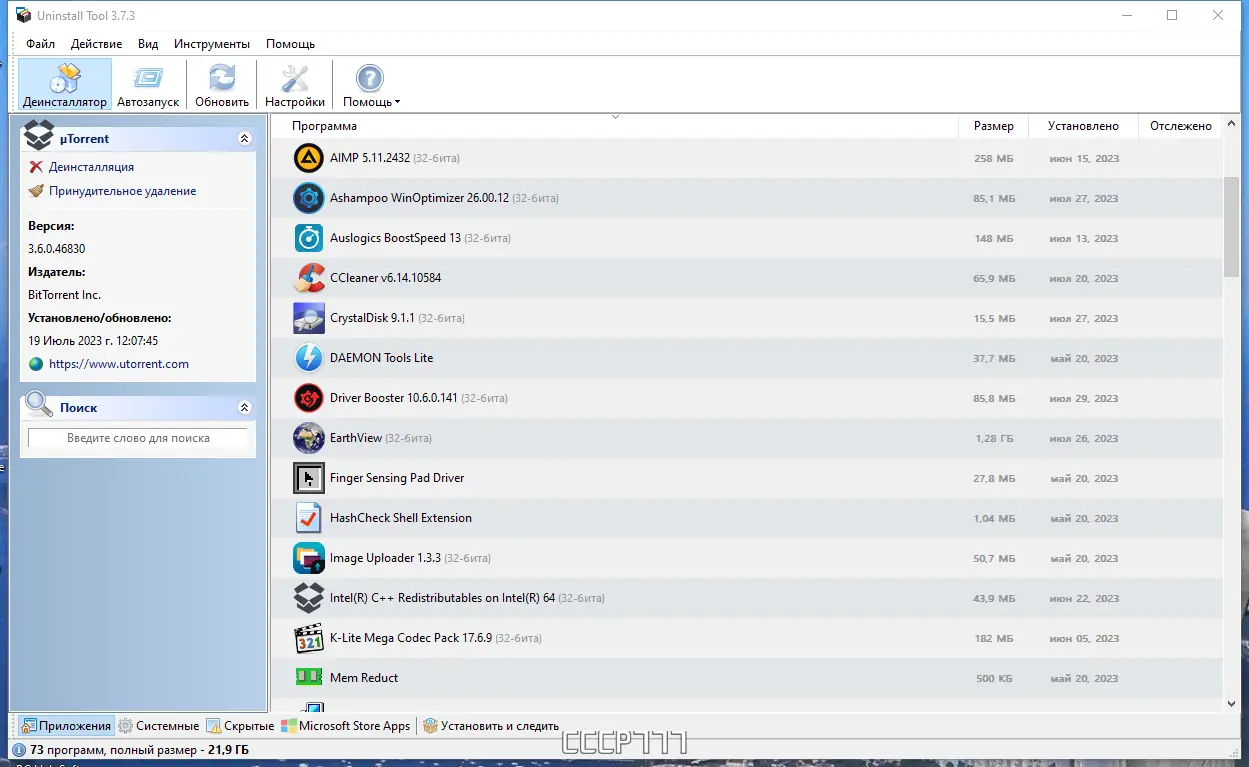The image size is (1249, 767).
Task: Collapse the µTorrent info panel
Action: click(244, 137)
